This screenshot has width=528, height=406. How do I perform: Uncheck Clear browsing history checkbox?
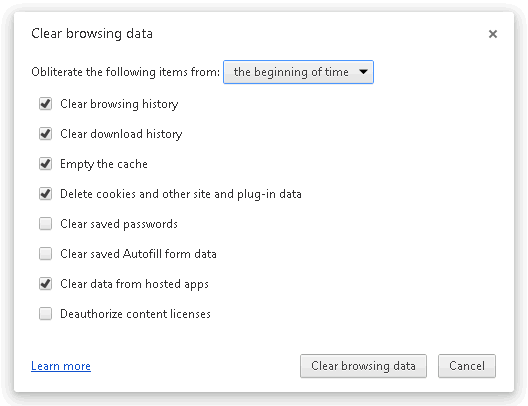pos(45,104)
